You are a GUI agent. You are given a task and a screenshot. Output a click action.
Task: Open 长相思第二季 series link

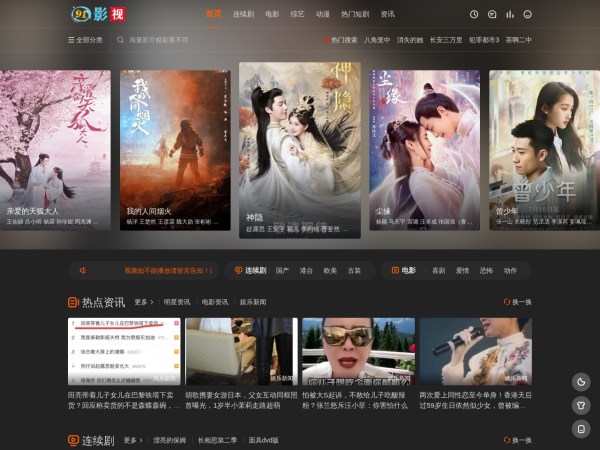pos(217,440)
